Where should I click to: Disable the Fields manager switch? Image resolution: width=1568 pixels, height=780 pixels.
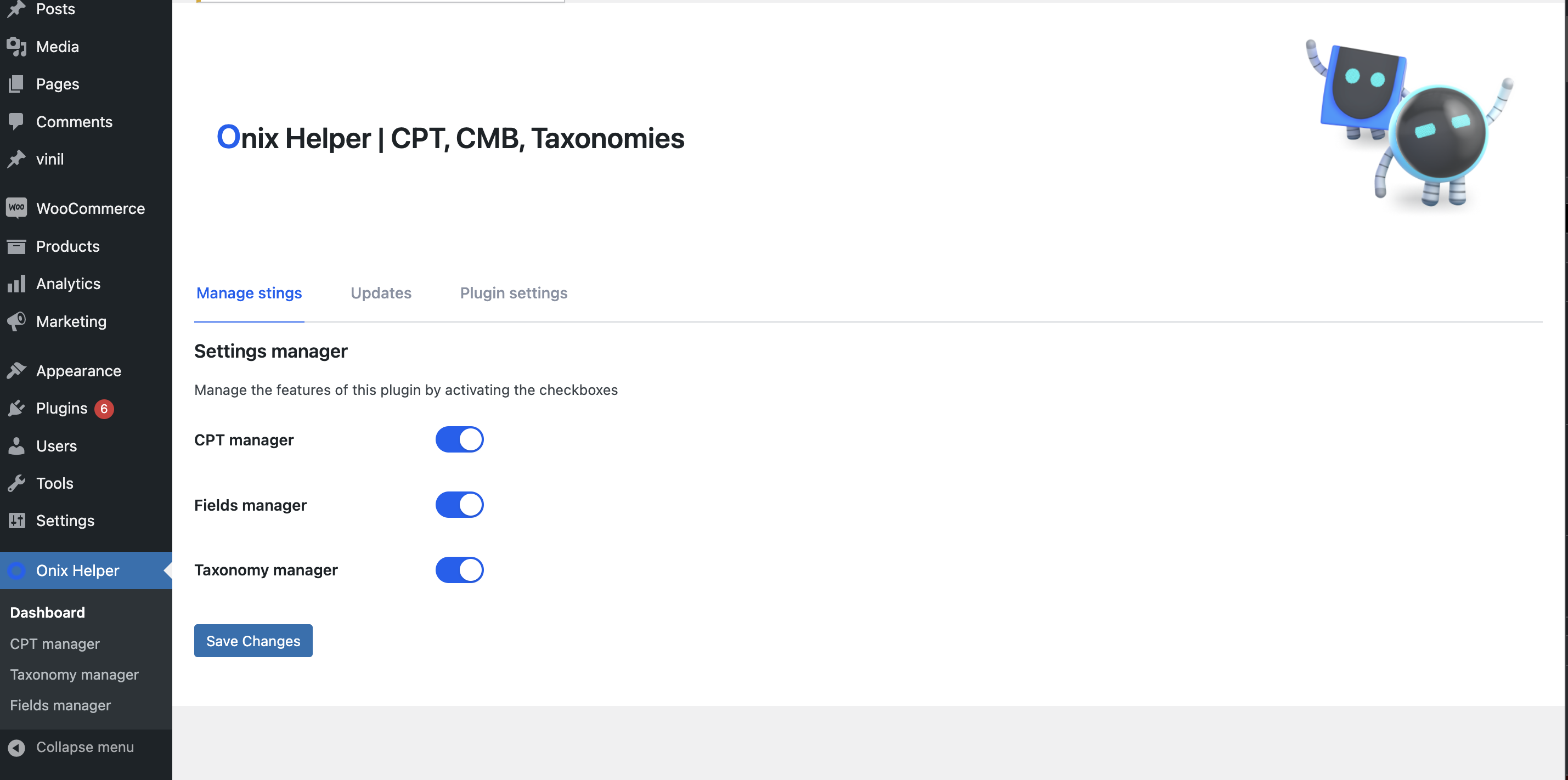point(460,505)
